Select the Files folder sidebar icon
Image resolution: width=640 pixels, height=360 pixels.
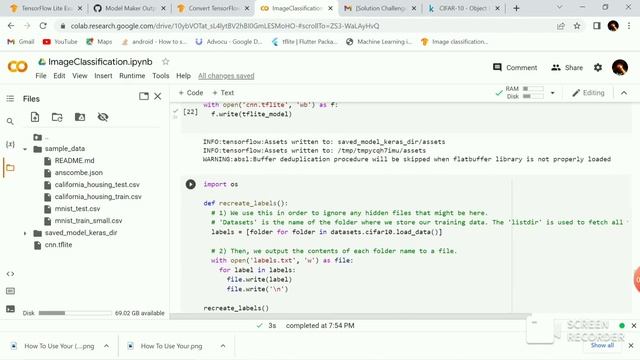(10, 168)
